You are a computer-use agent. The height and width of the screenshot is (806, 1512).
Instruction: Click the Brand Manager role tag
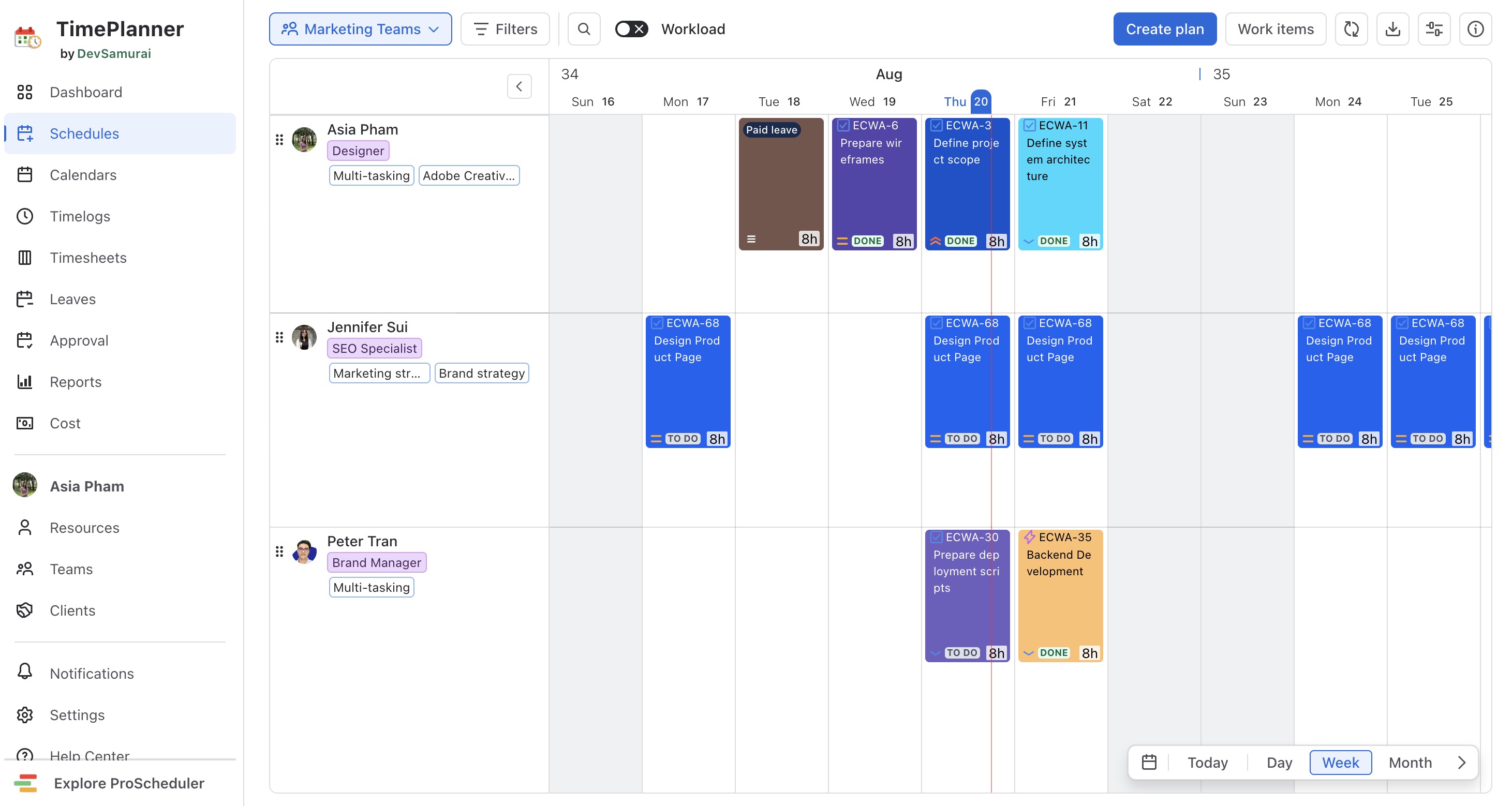click(x=377, y=562)
